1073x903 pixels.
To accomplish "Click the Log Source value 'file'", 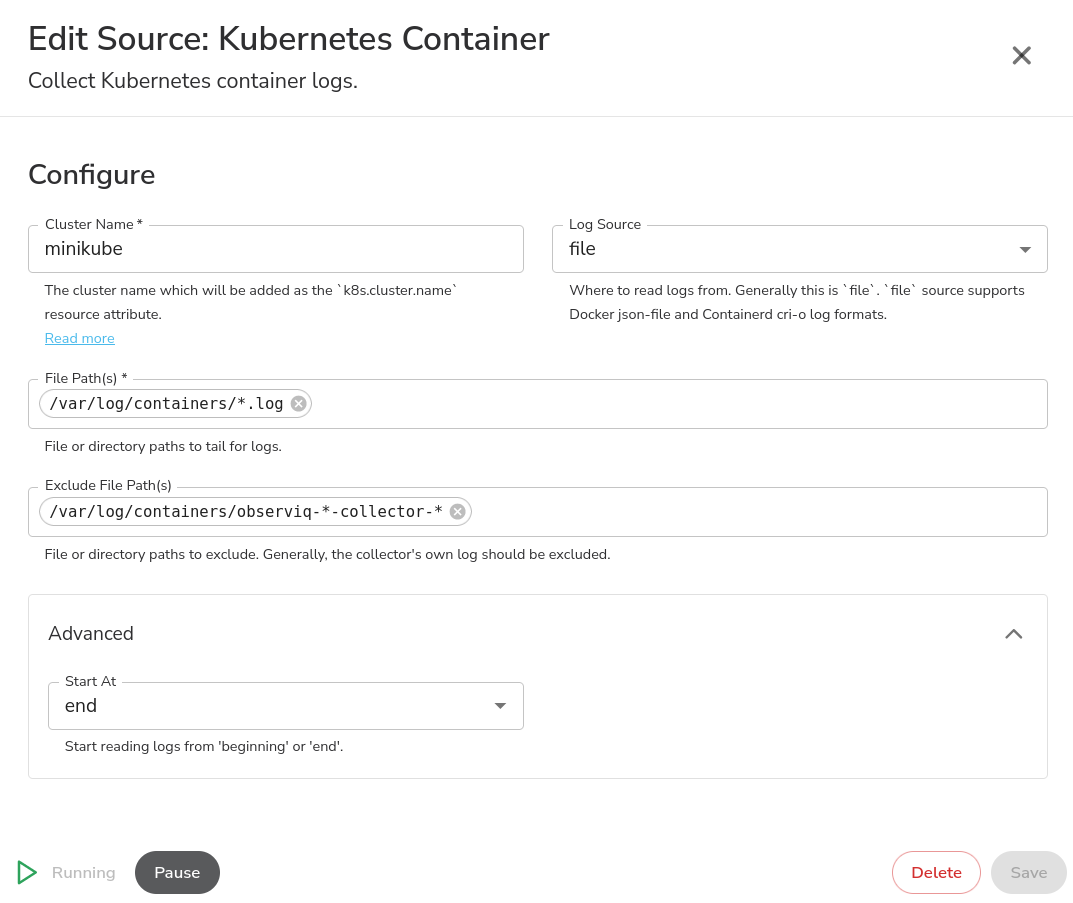I will pos(583,249).
